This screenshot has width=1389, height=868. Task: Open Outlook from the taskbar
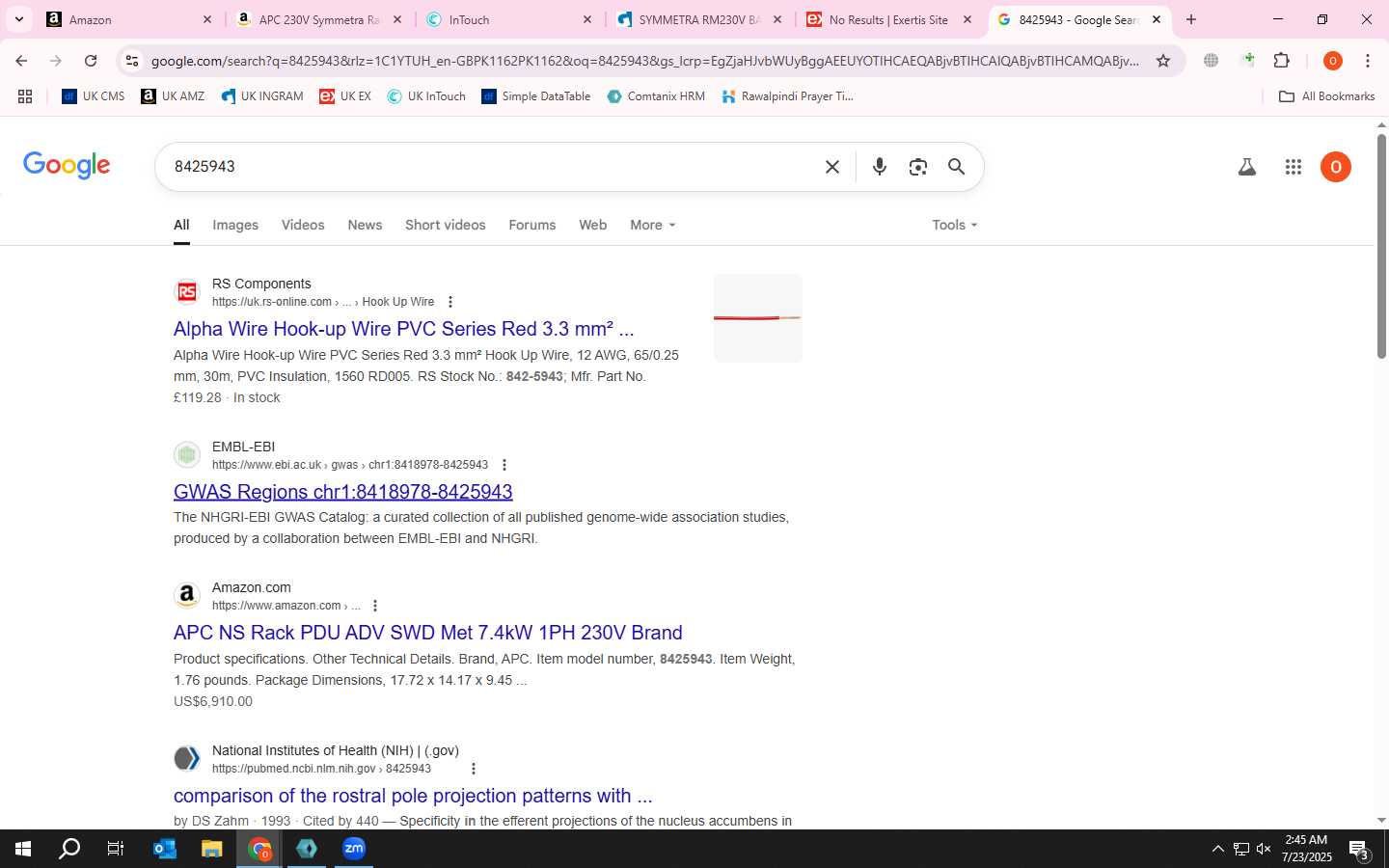pos(165,849)
